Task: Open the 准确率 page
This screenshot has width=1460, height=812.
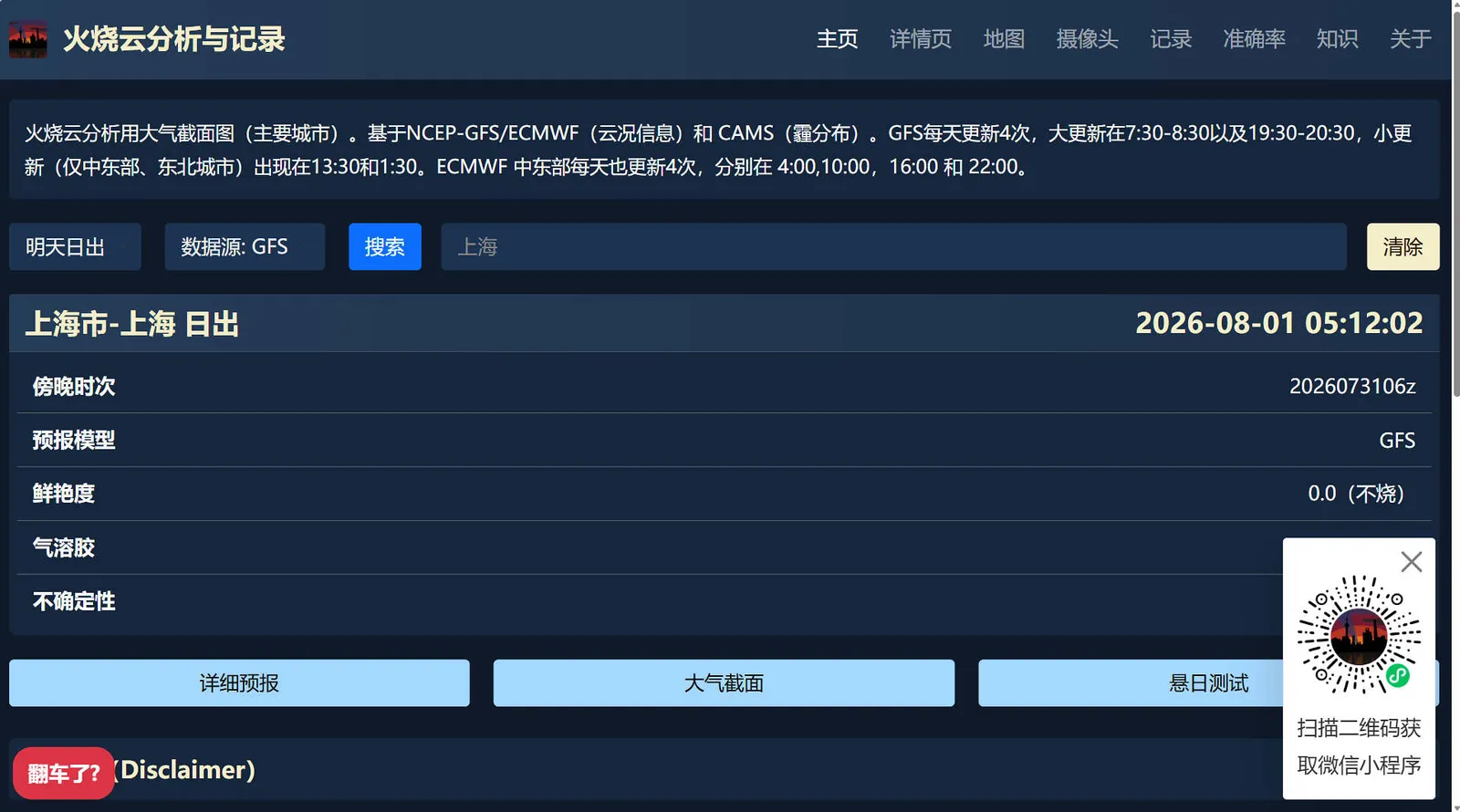Action: (x=1254, y=39)
